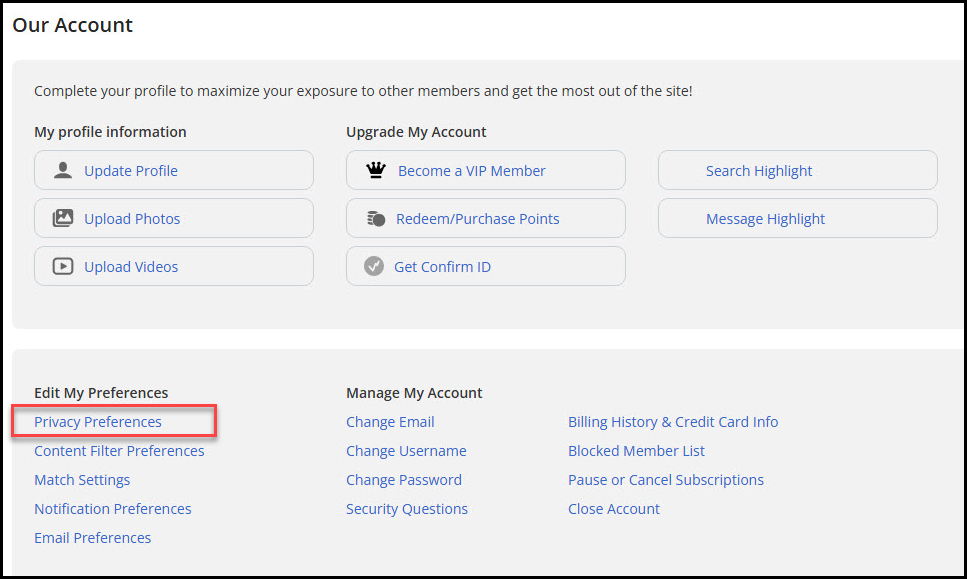Select Change Username link
Image resolution: width=967 pixels, height=579 pixels.
tap(406, 451)
